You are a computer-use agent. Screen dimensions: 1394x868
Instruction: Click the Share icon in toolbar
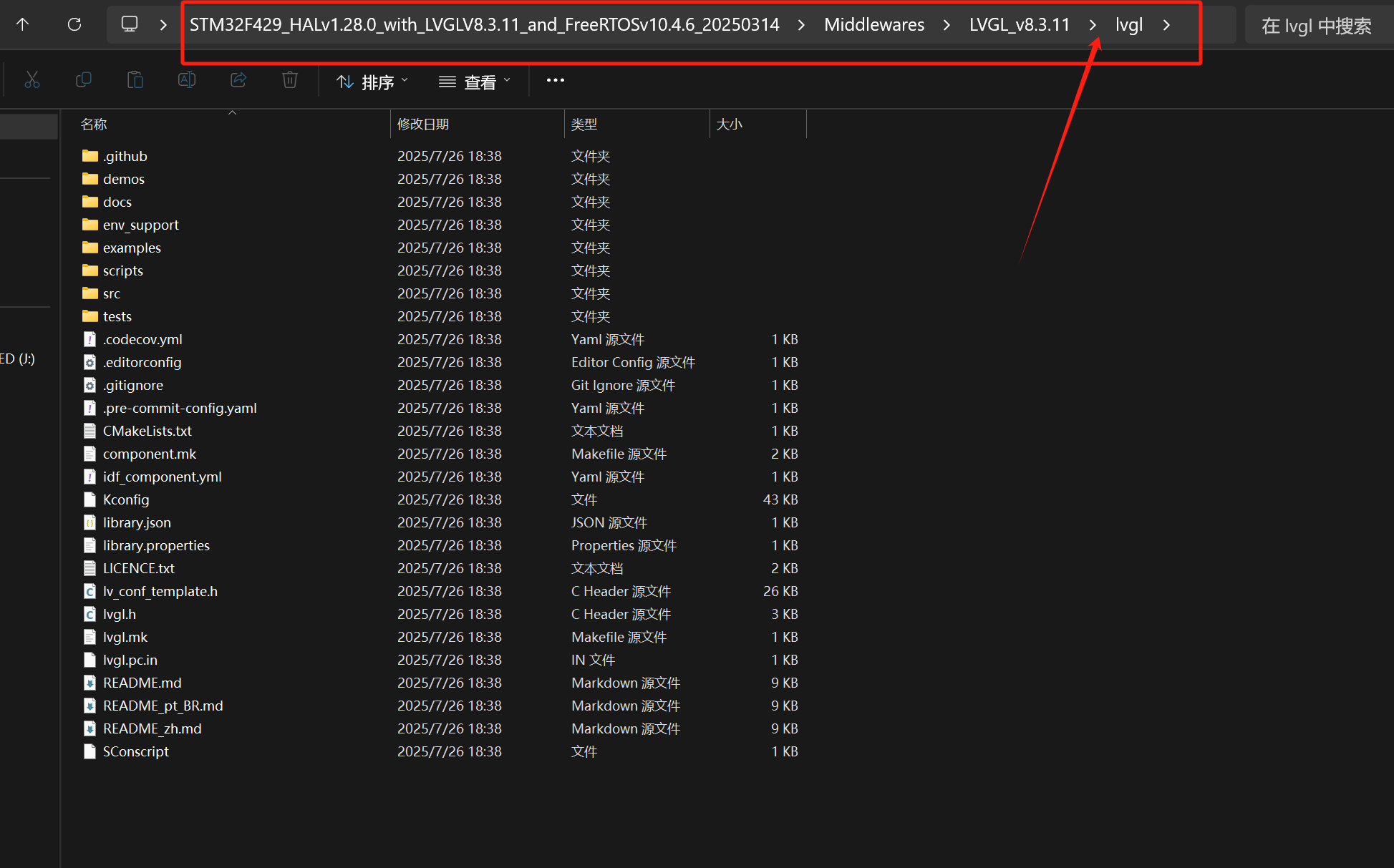click(238, 80)
